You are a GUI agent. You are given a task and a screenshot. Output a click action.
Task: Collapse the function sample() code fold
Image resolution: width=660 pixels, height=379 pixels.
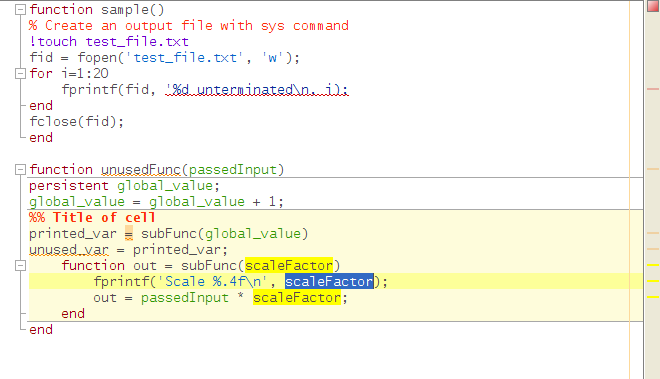pyautogui.click(x=20, y=10)
